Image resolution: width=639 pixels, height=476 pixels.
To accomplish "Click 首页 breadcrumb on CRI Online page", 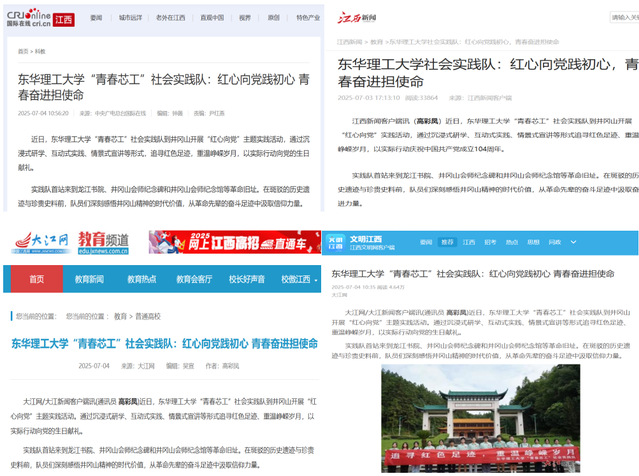I will coord(23,51).
